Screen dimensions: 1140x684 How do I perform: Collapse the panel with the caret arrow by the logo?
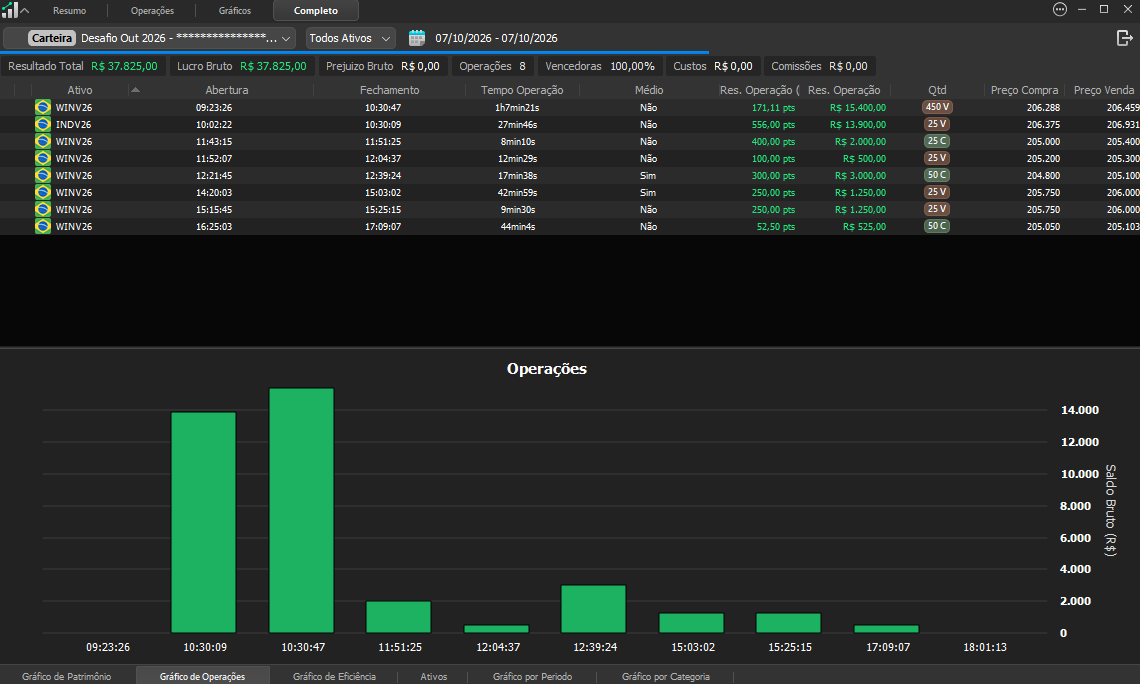25,10
